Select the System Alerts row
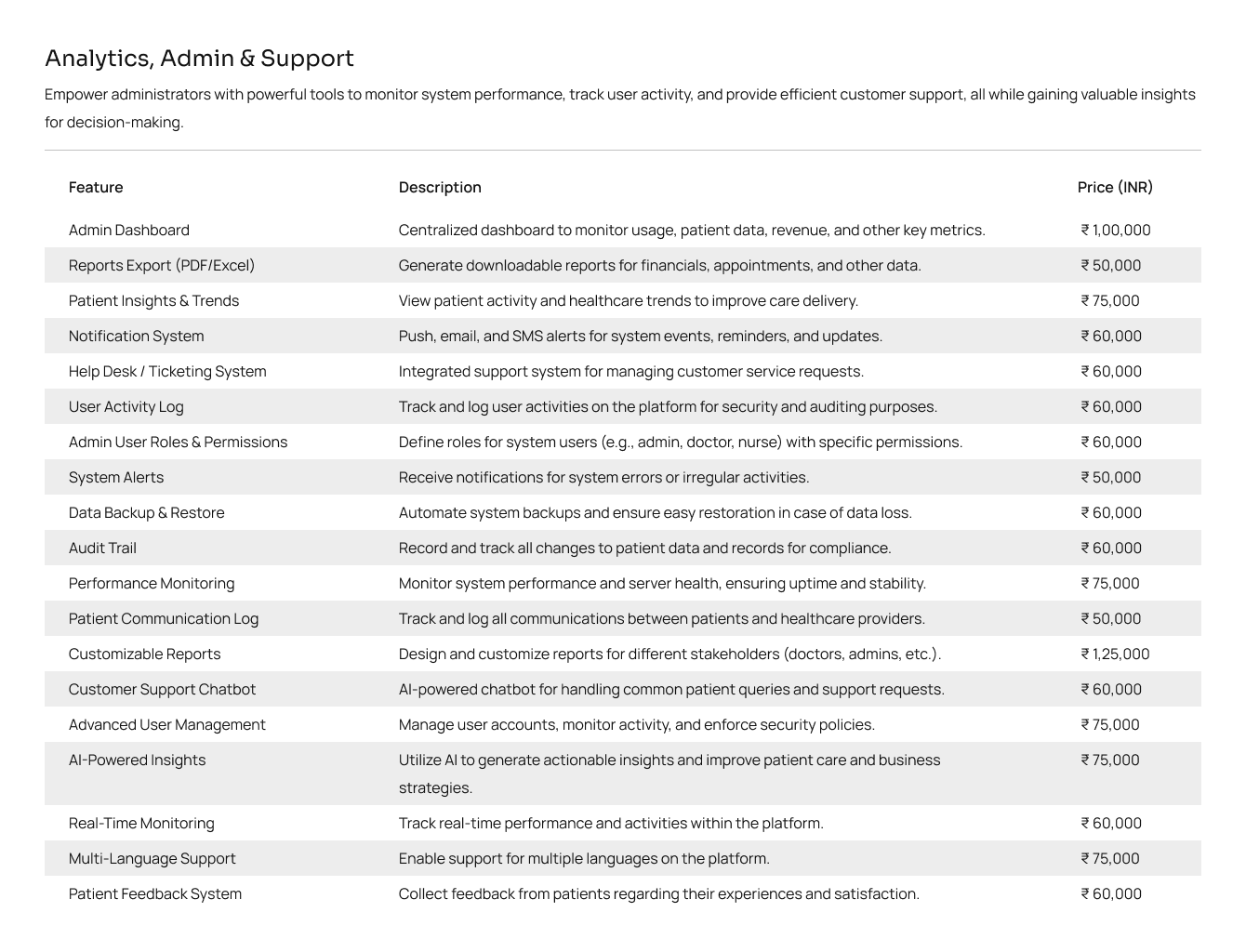The width and height of the screenshot is (1246, 952). pyautogui.click(x=623, y=477)
